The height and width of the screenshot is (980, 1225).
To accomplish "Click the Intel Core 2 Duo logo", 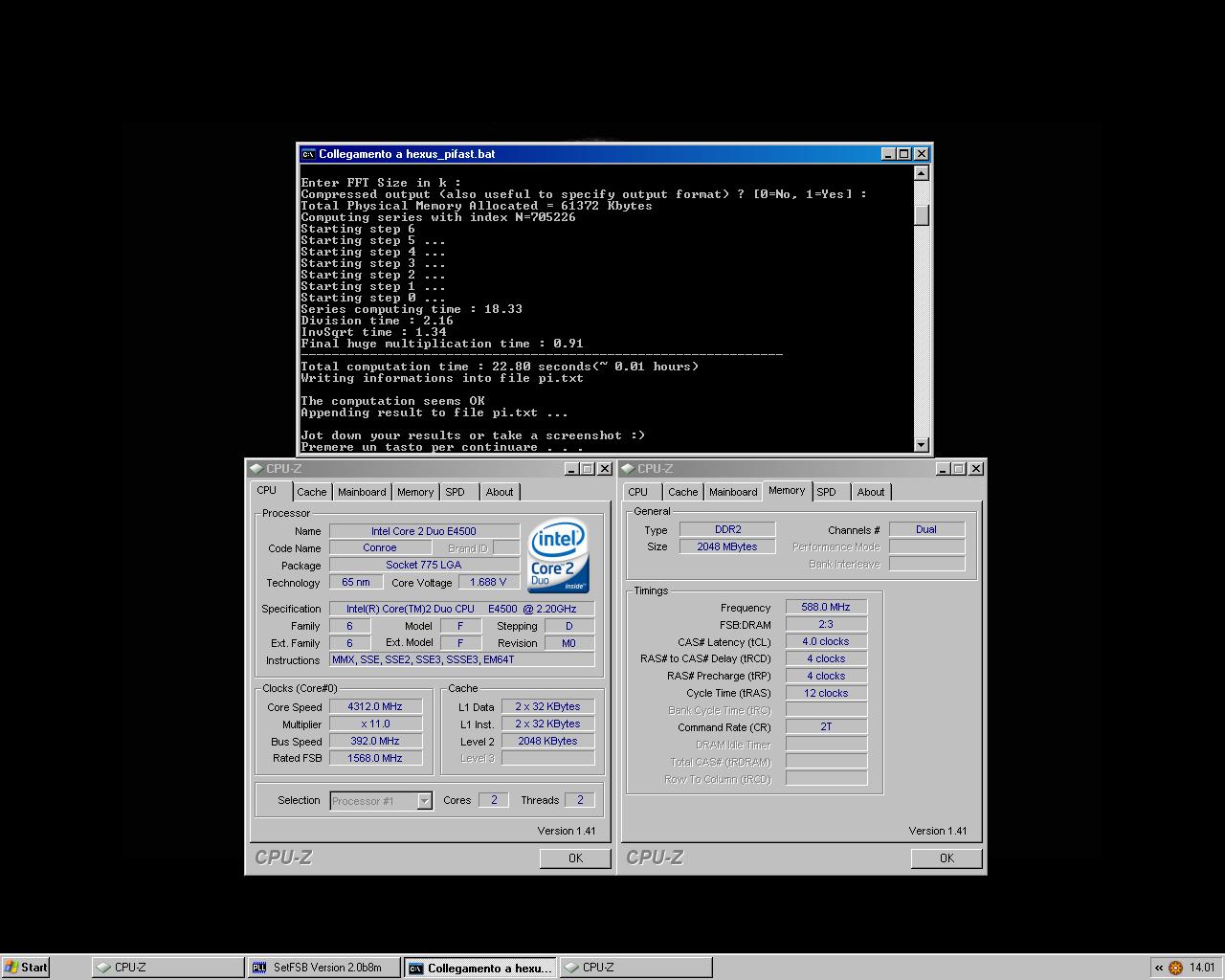I will pos(559,556).
